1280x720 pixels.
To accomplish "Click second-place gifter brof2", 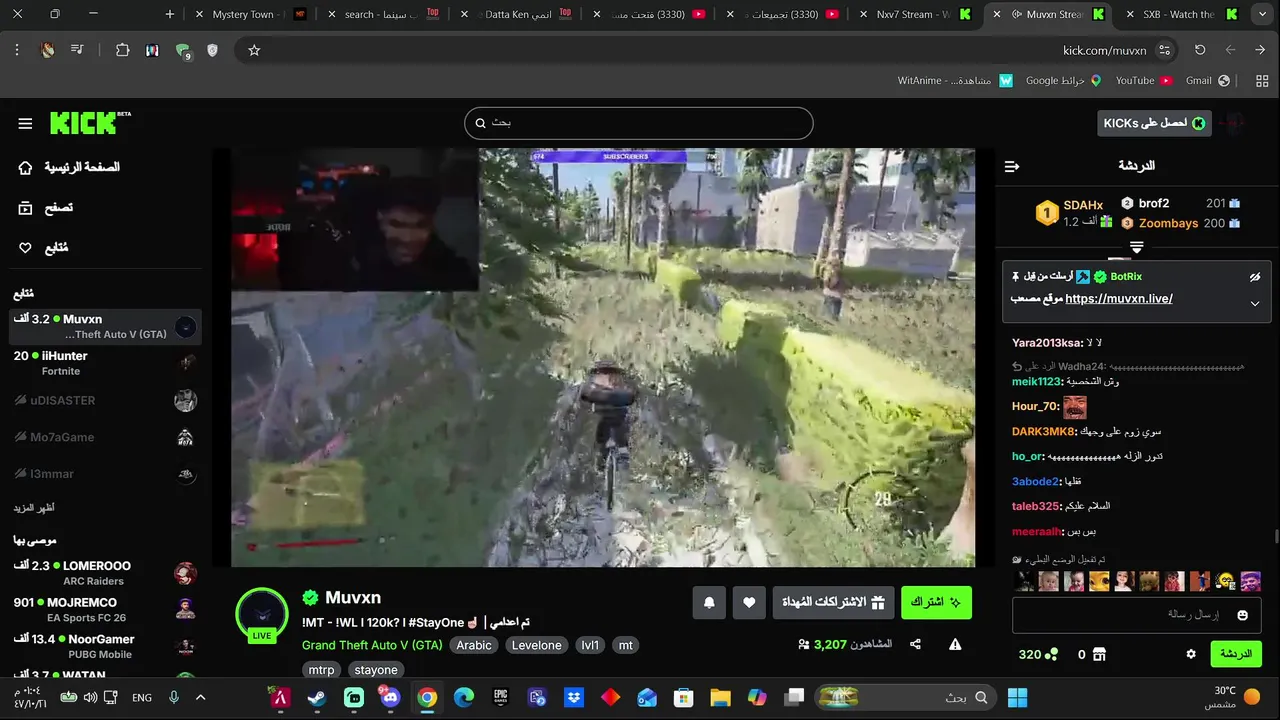I will pyautogui.click(x=1153, y=203).
